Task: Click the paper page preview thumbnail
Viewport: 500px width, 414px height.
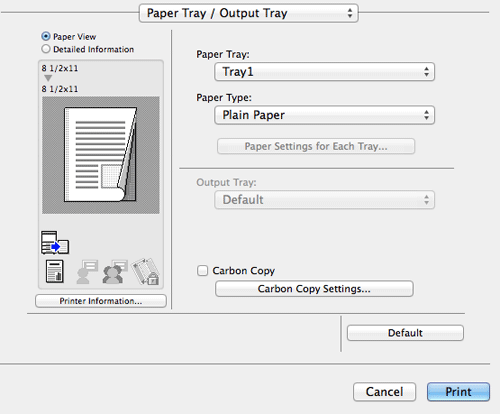Action: [x=101, y=155]
